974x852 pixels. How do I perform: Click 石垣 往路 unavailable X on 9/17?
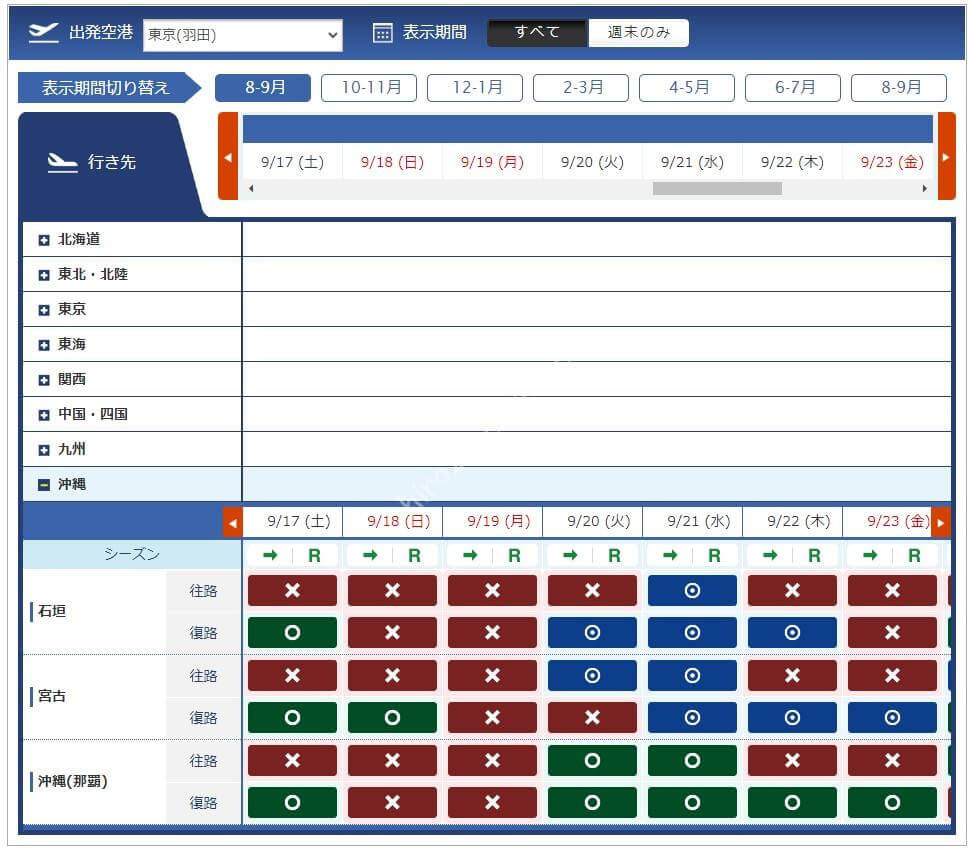292,590
